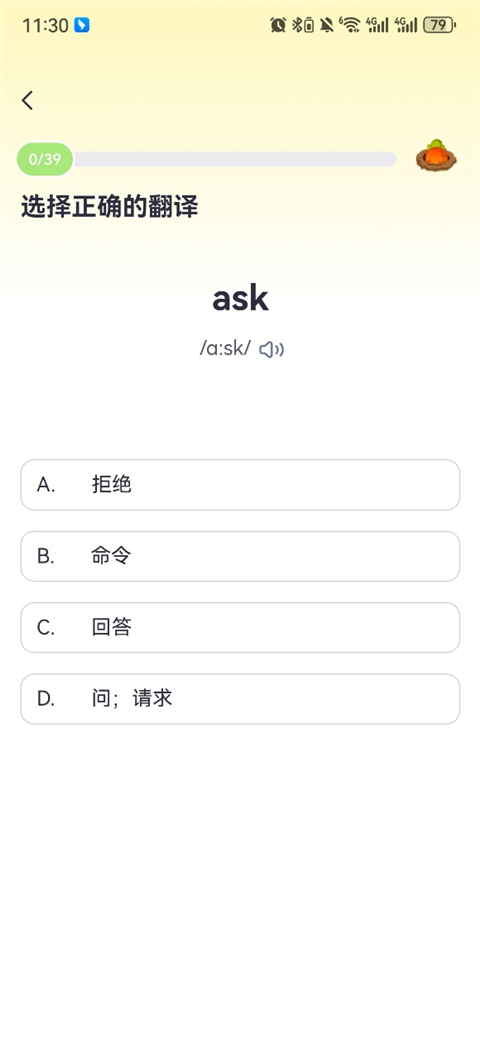Tap the battery level indicator
Screen dimensions: 480x1058
tap(439, 26)
